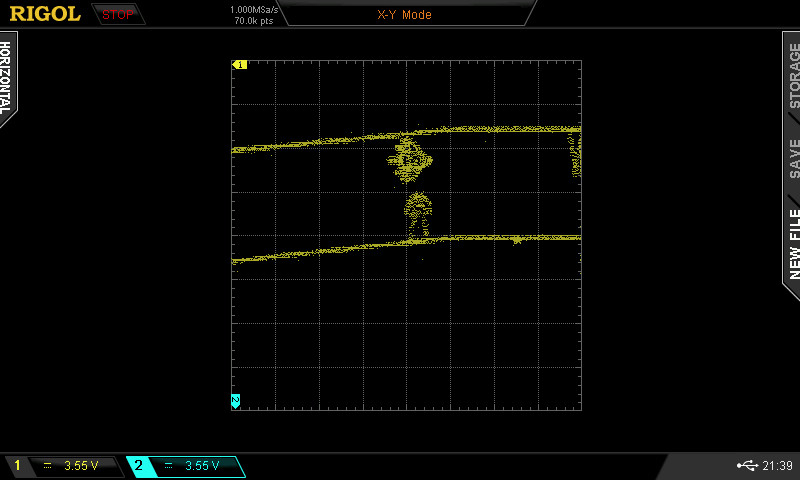Click the channel 2 DC coupling icon
This screenshot has height=480, width=800.
coord(168,466)
